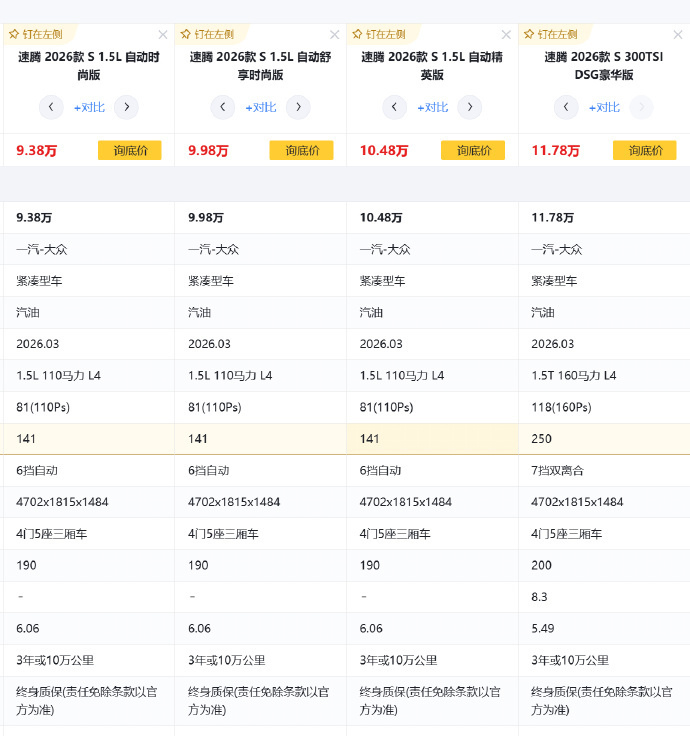Click 询底价 for the 9.38万 model
The height and width of the screenshot is (736, 690).
point(130,150)
